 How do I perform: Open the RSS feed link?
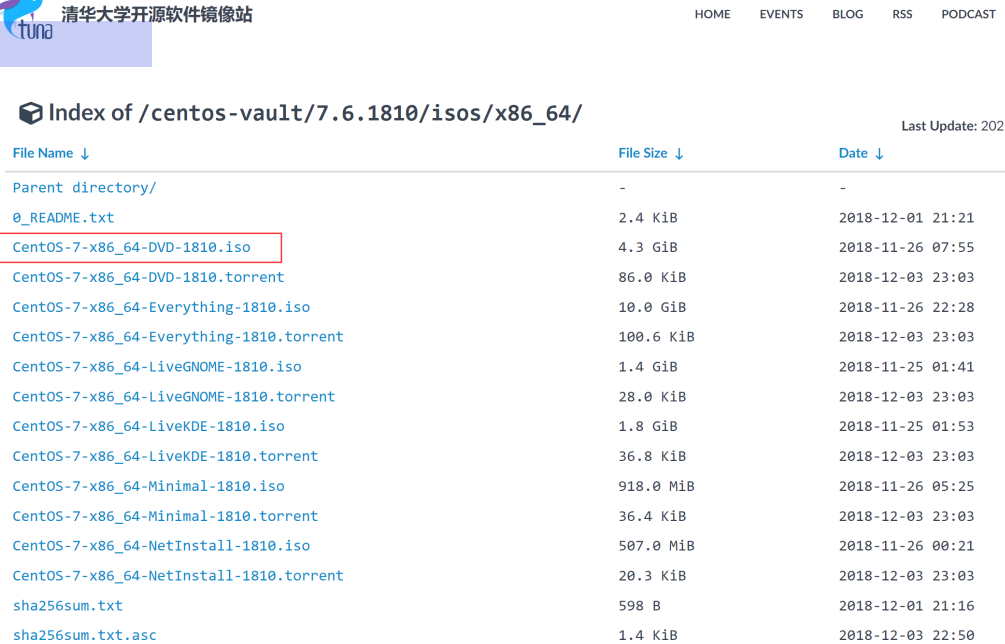(x=902, y=14)
